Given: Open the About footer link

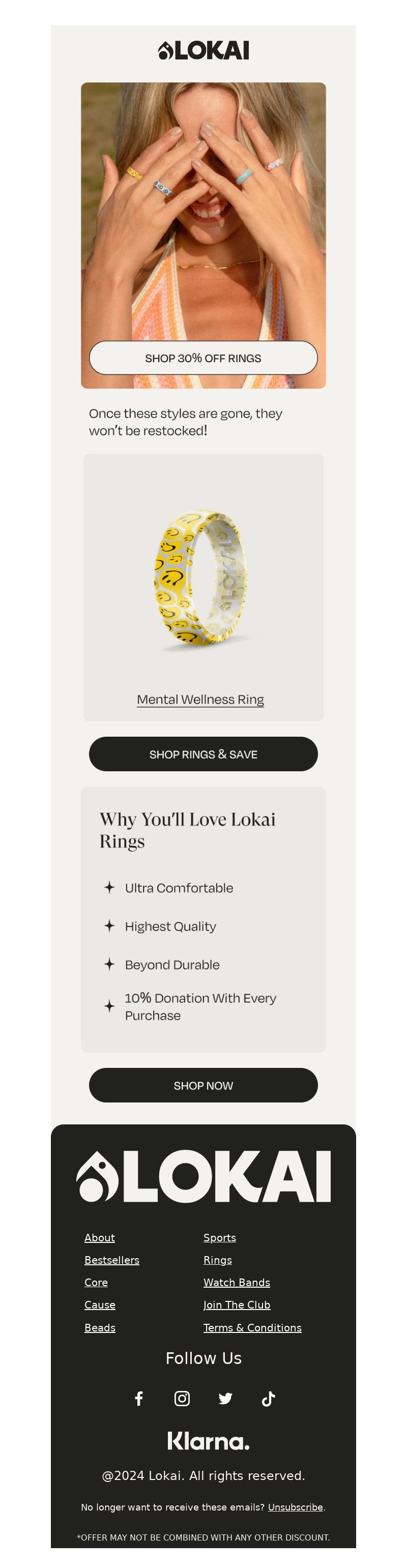Looking at the screenshot, I should point(100,1237).
